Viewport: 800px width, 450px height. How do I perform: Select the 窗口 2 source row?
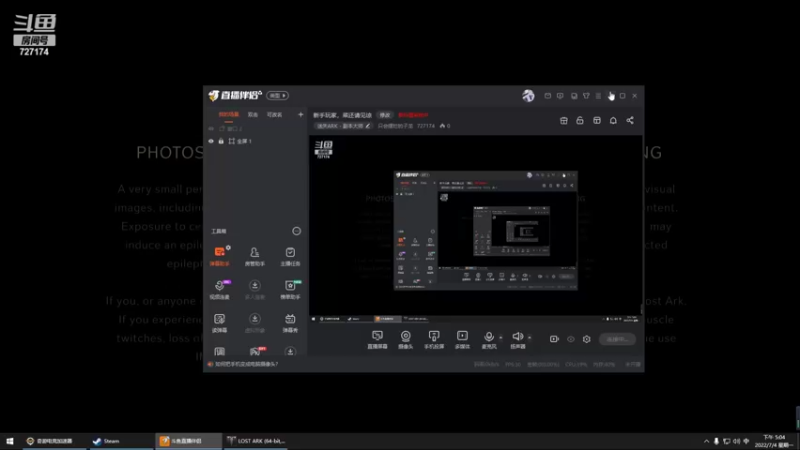pos(255,129)
